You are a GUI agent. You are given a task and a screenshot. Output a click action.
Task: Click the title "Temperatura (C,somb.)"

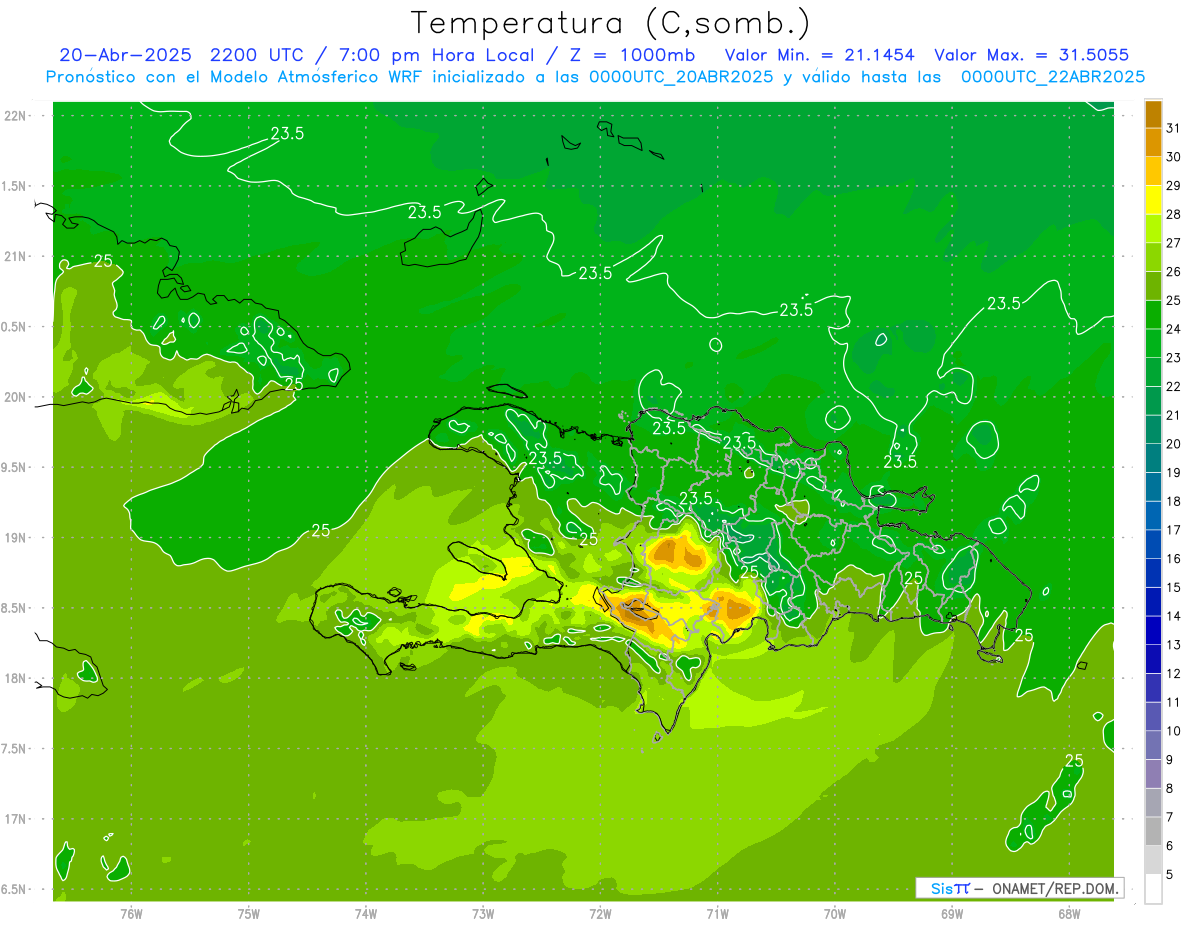pos(611,23)
